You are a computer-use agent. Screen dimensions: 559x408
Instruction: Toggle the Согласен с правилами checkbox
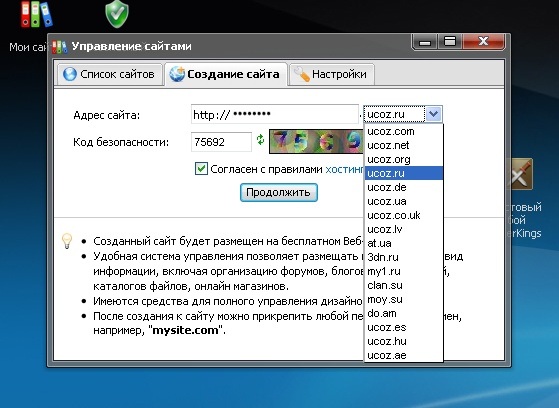[x=201, y=168]
